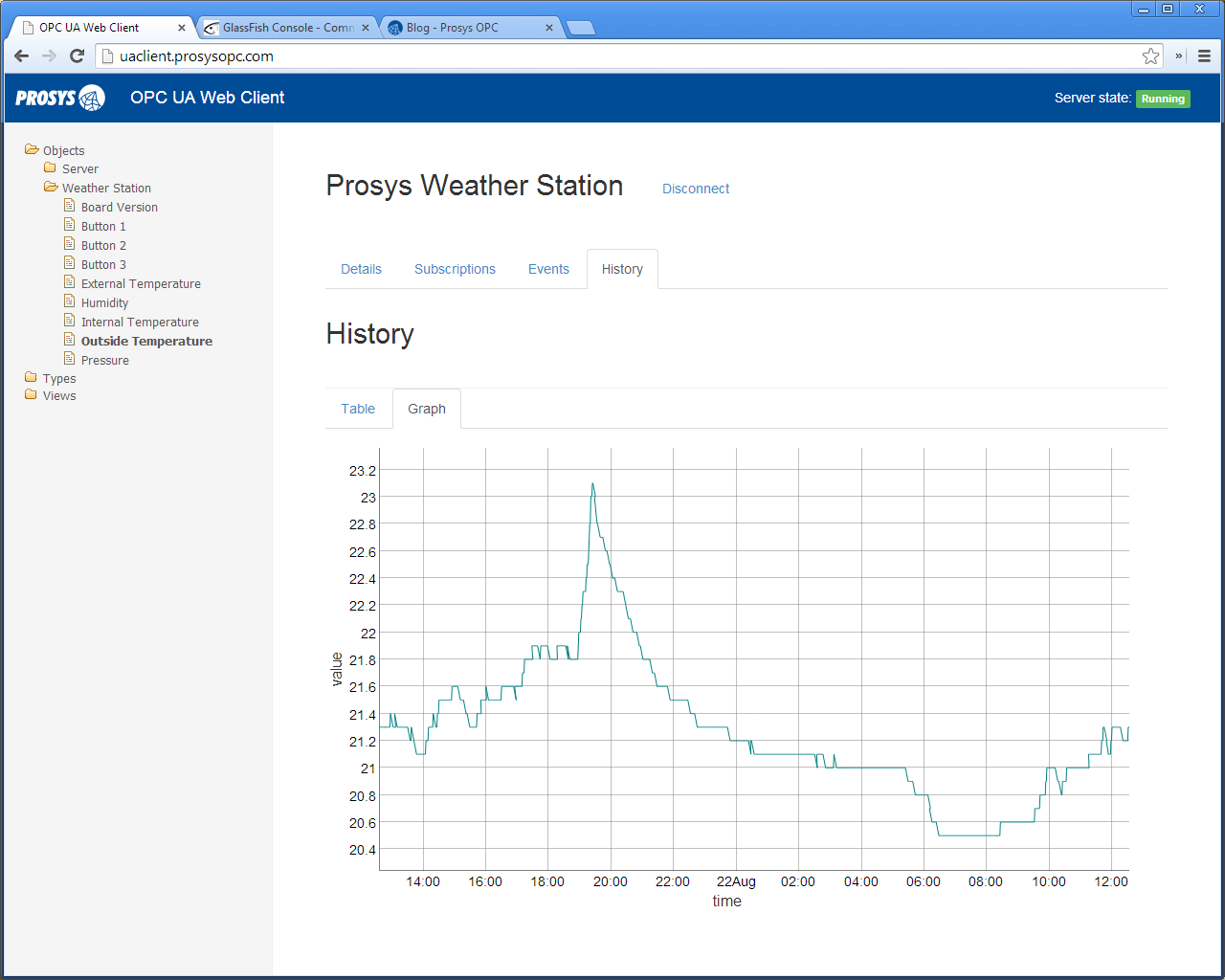The width and height of the screenshot is (1225, 980).
Task: Click the browser back arrow
Action: pyautogui.click(x=22, y=56)
